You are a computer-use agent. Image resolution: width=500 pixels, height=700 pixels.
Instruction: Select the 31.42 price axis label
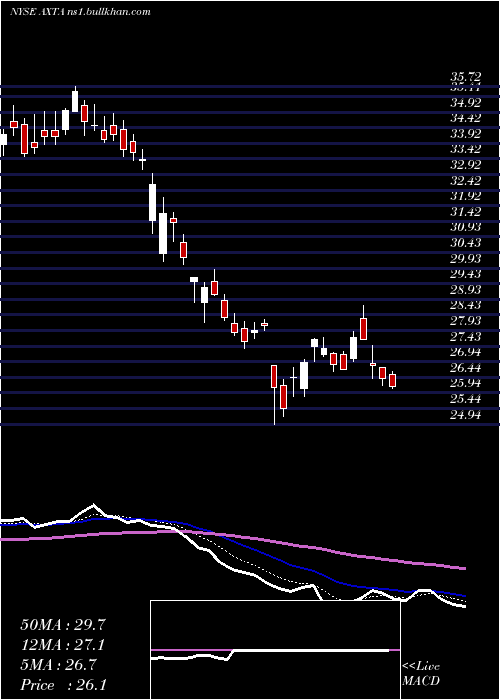[465, 212]
